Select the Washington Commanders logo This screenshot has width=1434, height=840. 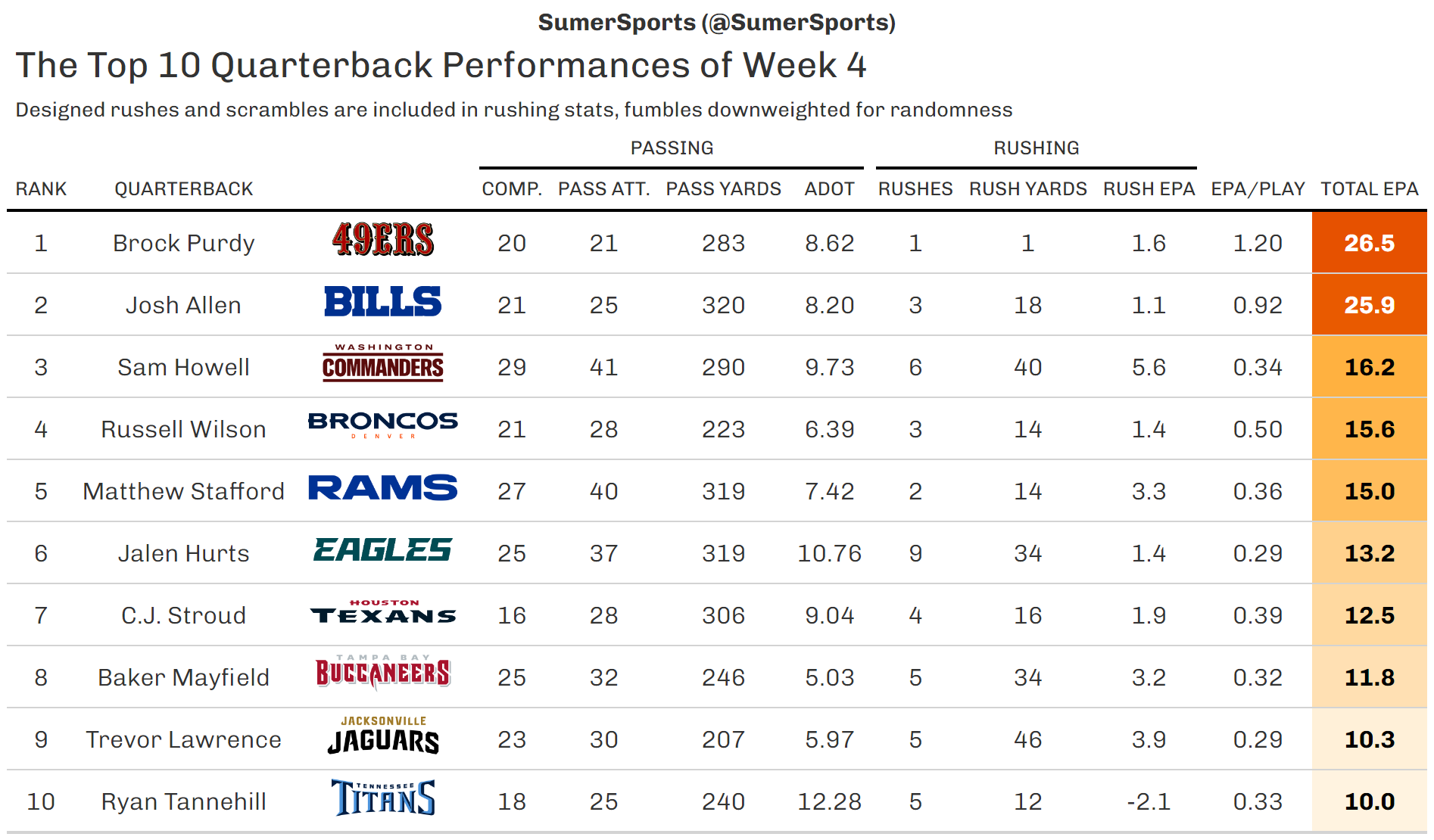click(x=383, y=364)
